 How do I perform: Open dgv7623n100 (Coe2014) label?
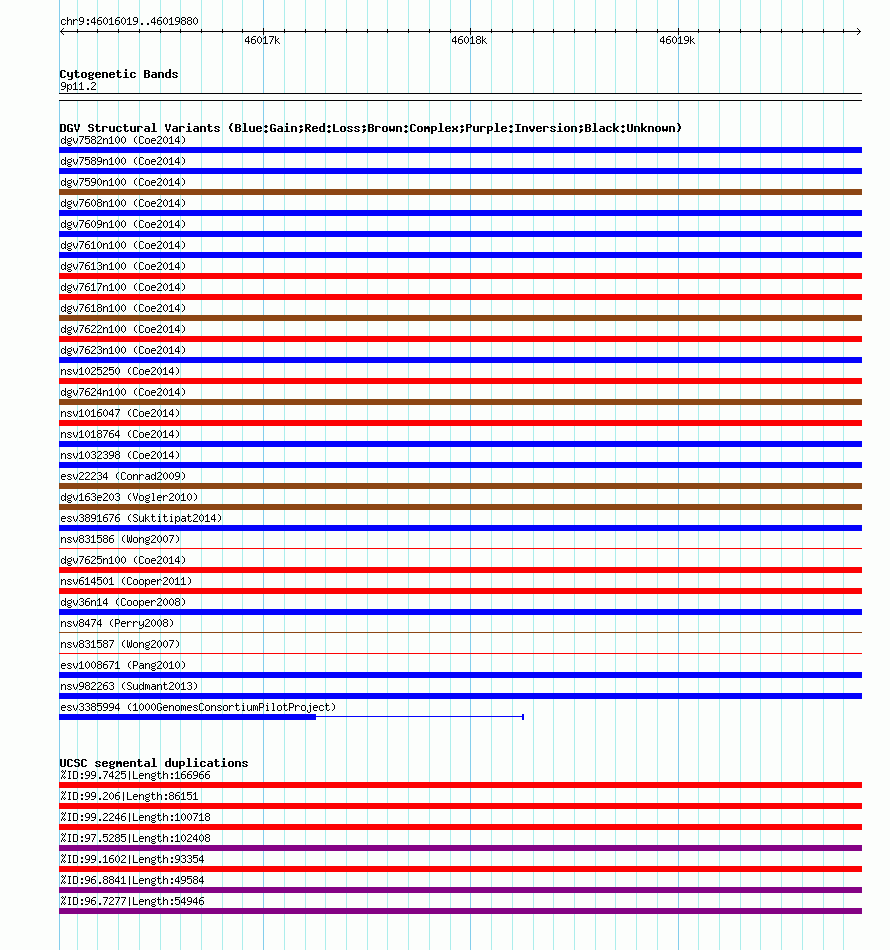click(123, 350)
